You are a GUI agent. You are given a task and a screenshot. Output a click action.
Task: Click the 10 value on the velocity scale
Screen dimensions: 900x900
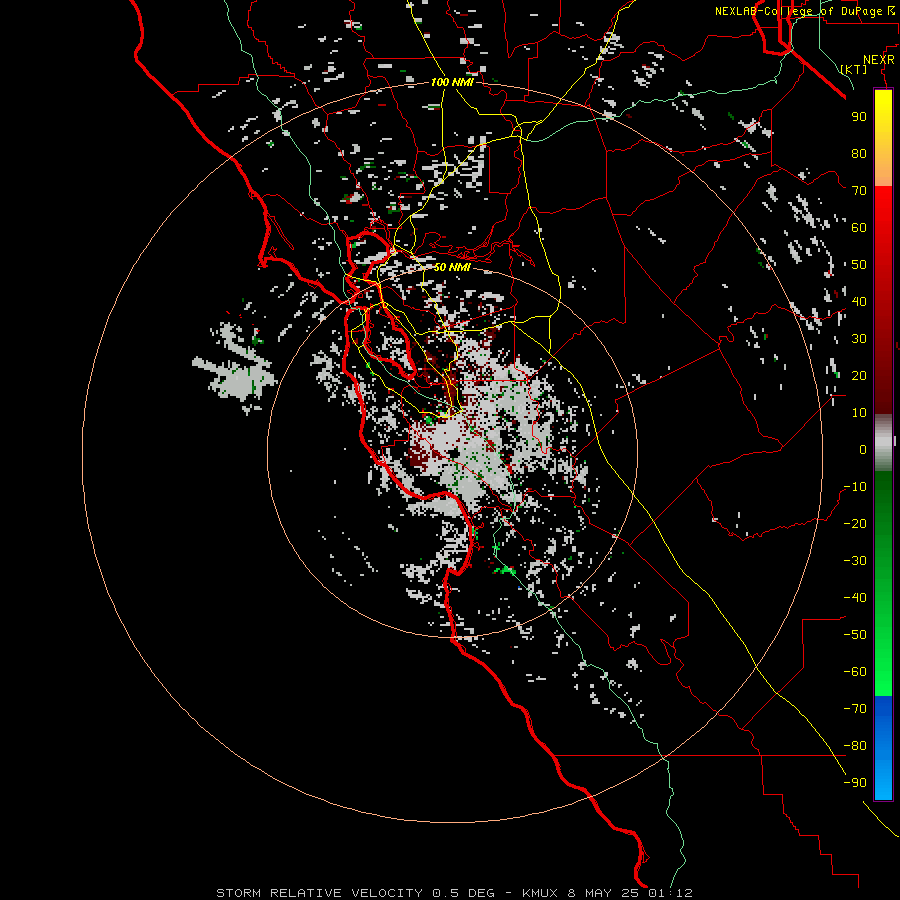click(859, 413)
